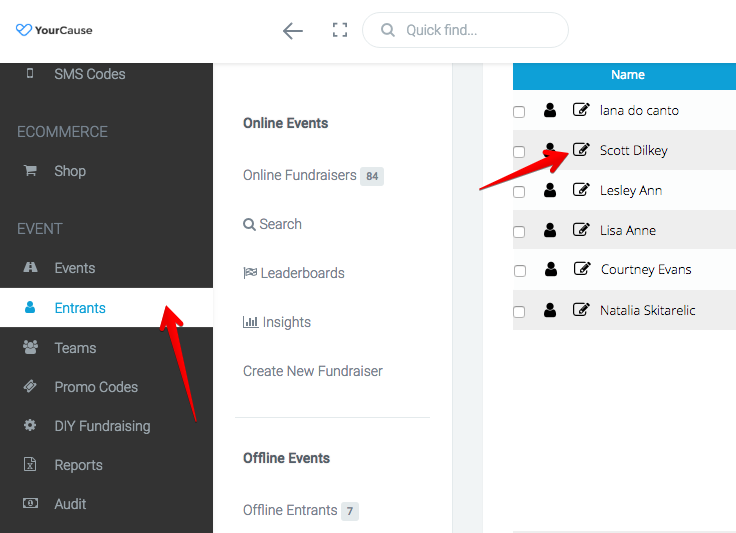736x533 pixels.
Task: Click the person icon for Courtney Evans
Action: 550,270
